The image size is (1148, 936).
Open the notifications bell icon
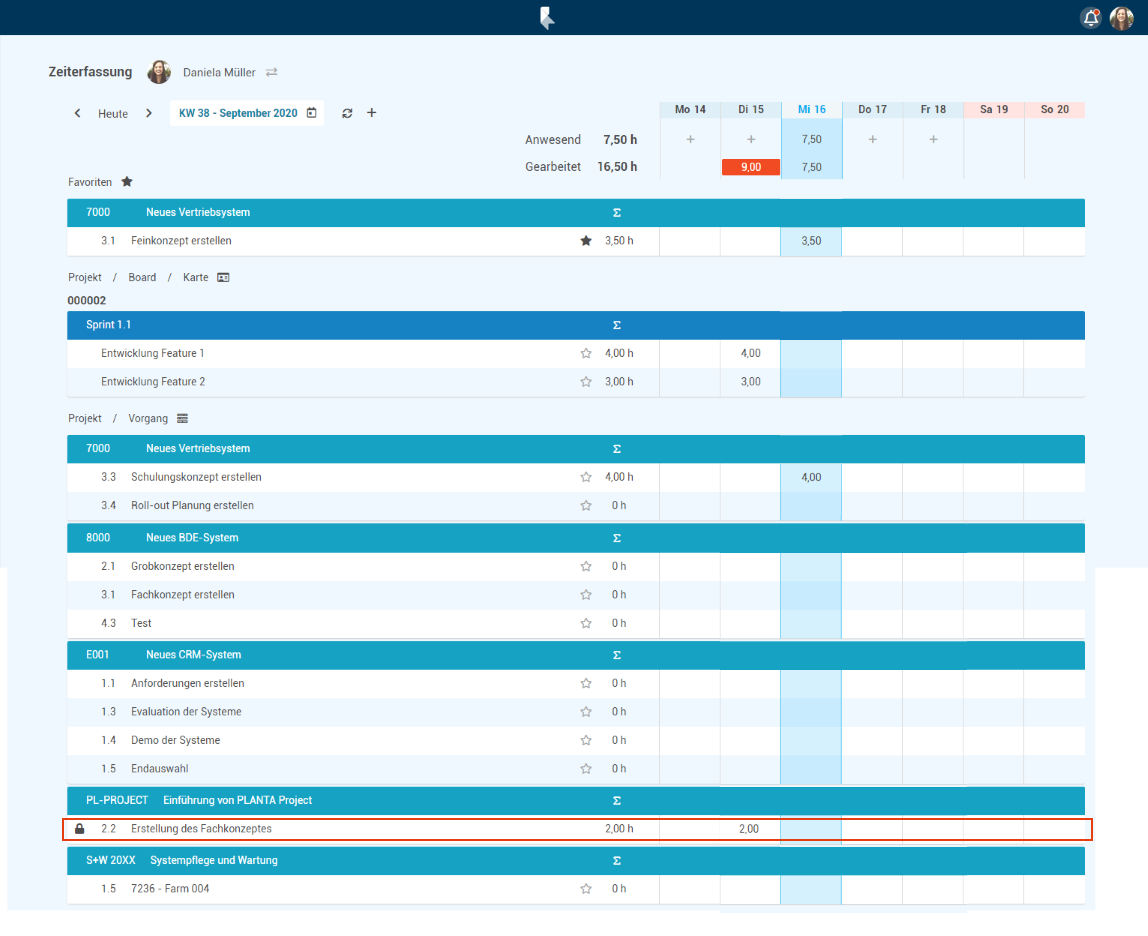(x=1090, y=18)
